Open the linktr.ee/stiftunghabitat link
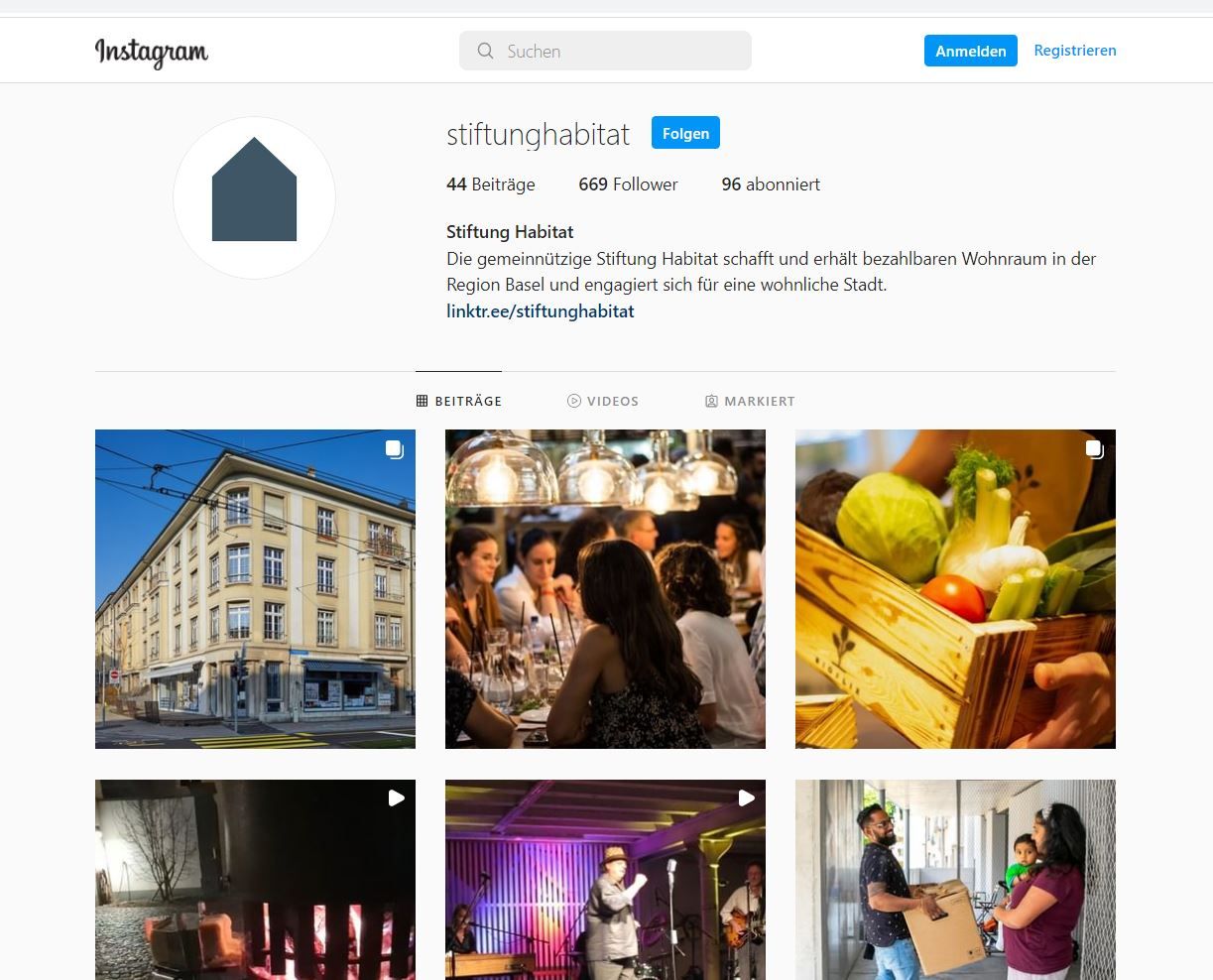The width and height of the screenshot is (1213, 980). tap(541, 311)
